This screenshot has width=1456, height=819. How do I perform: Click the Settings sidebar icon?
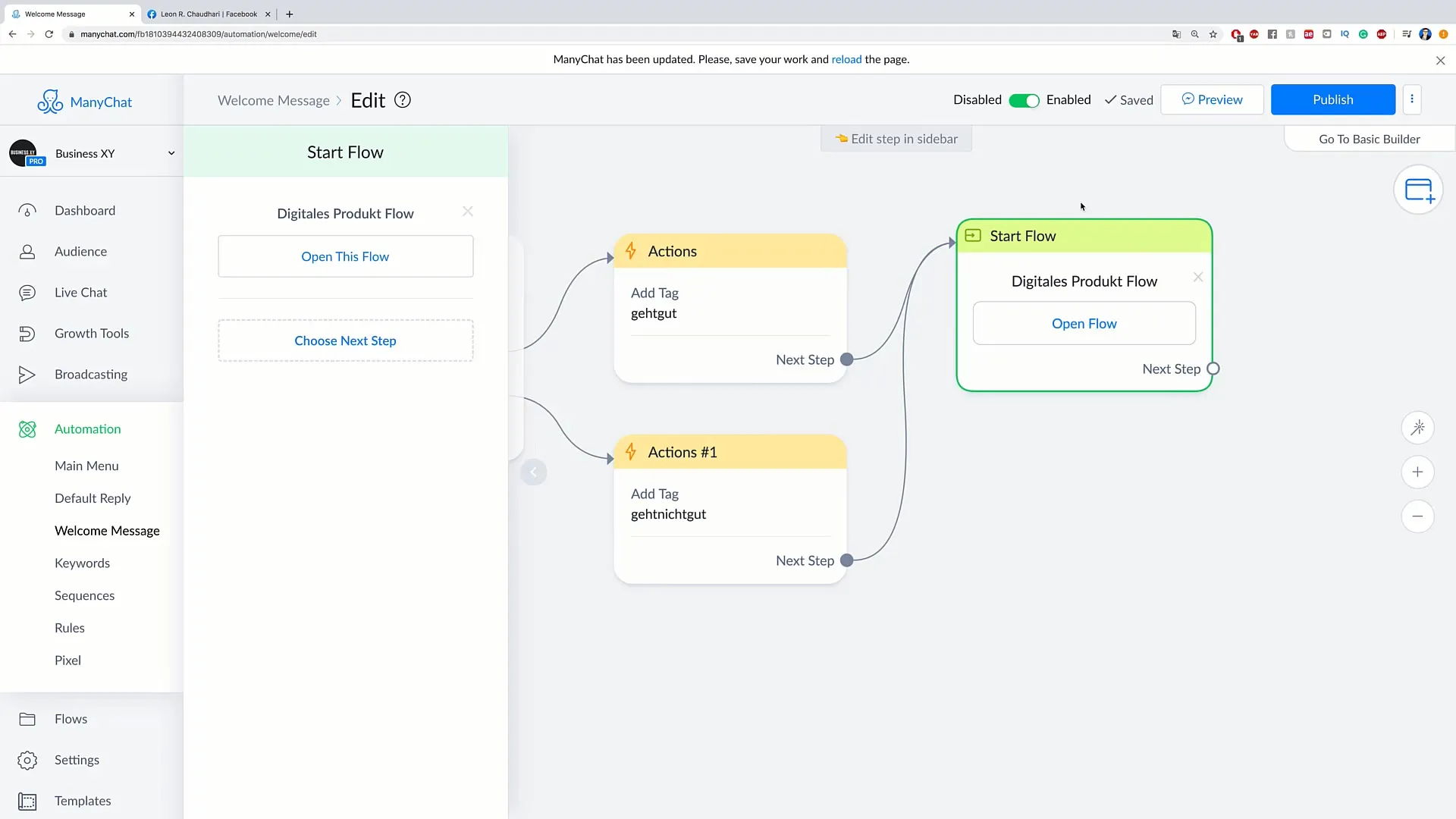pyautogui.click(x=27, y=759)
